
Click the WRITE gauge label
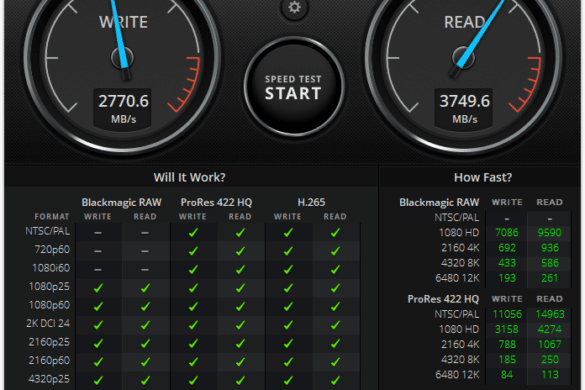(123, 22)
